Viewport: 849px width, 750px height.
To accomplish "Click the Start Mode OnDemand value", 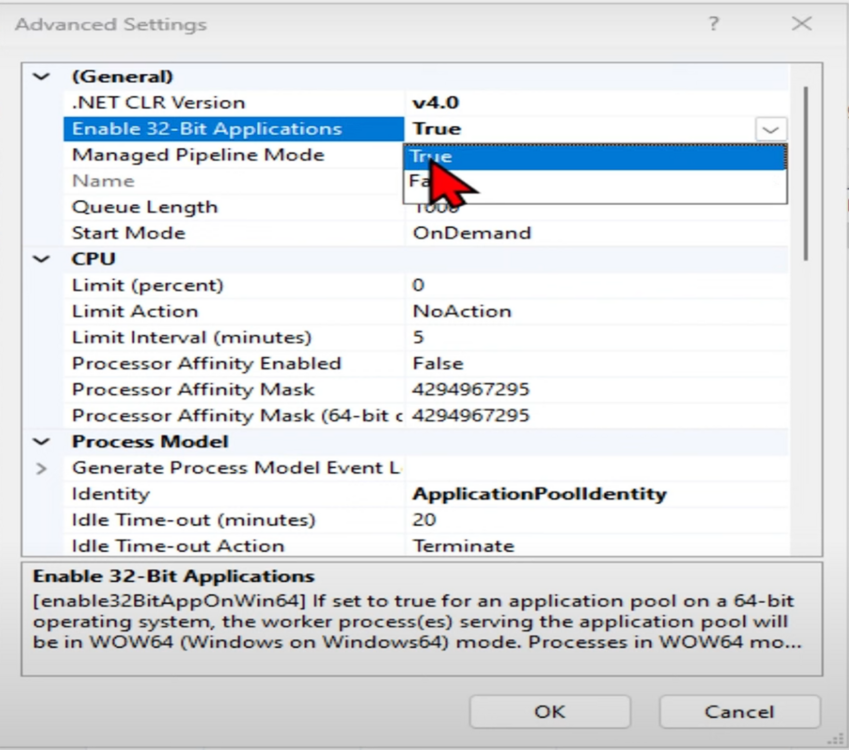I will pyautogui.click(x=472, y=233).
